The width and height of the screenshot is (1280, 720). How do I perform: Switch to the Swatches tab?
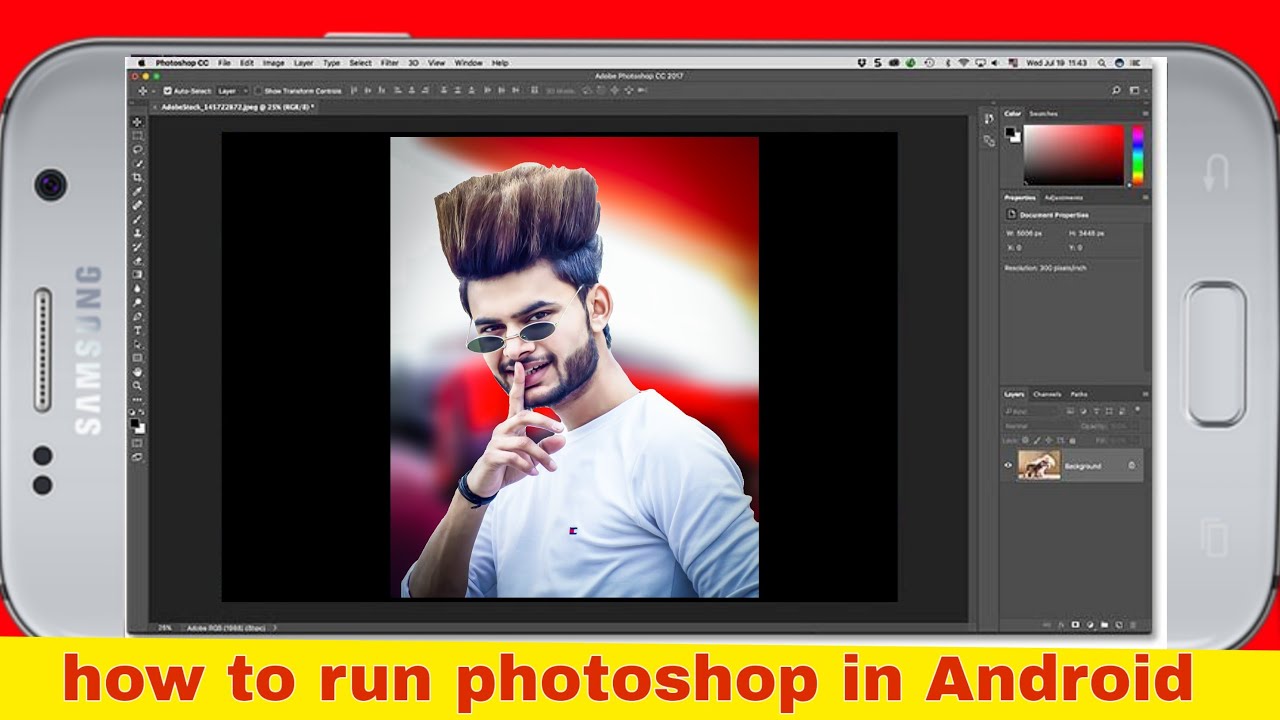(1043, 113)
